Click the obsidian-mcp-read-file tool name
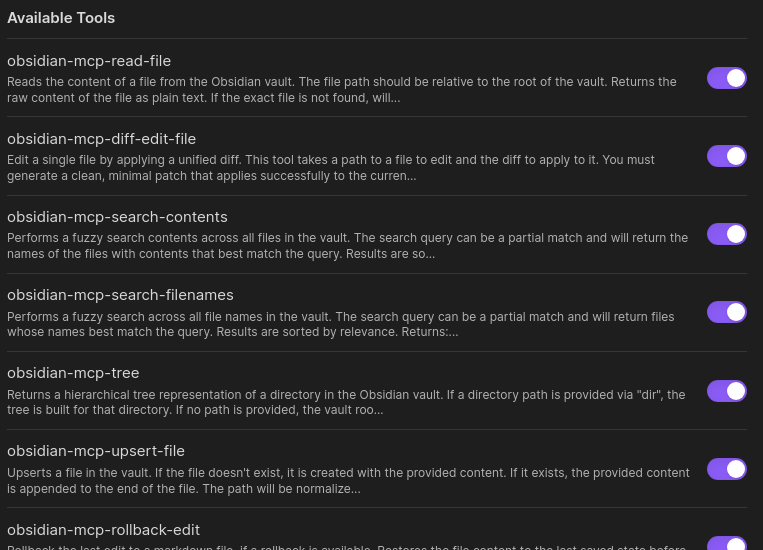This screenshot has width=763, height=550. coord(89,61)
